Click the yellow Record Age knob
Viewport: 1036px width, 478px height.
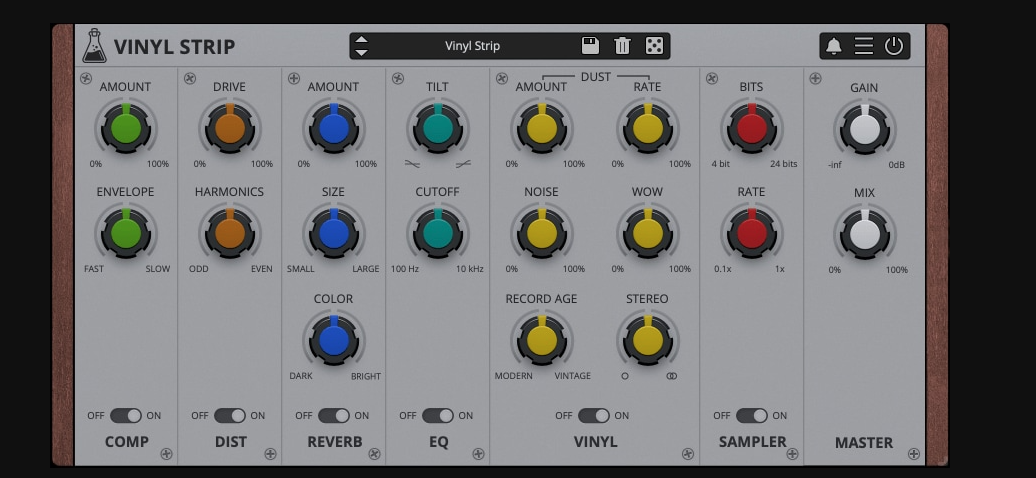(x=541, y=340)
